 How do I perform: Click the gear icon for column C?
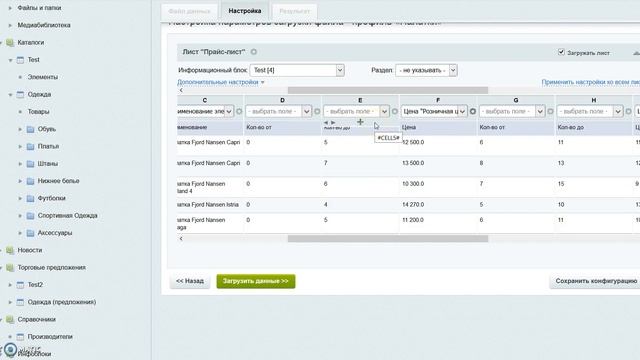[239, 111]
